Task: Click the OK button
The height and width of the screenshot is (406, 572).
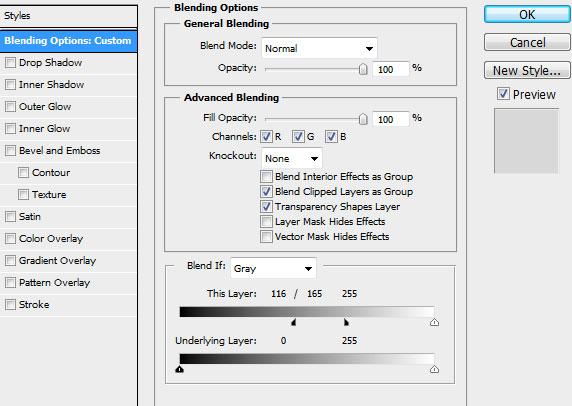Action: [x=527, y=15]
